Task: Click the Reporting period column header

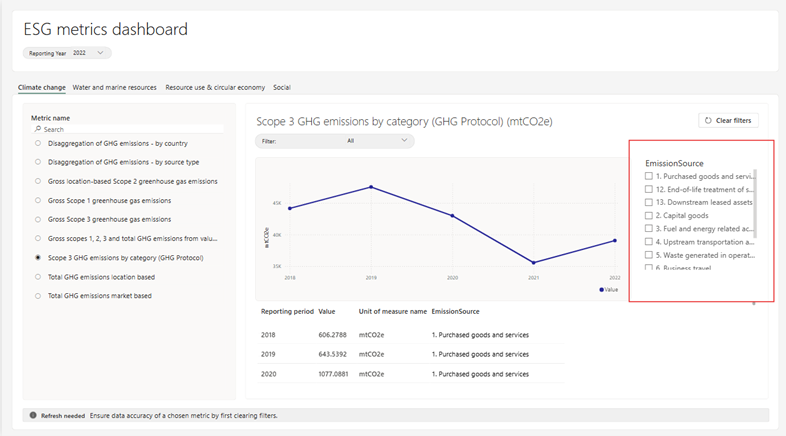Action: click(288, 312)
